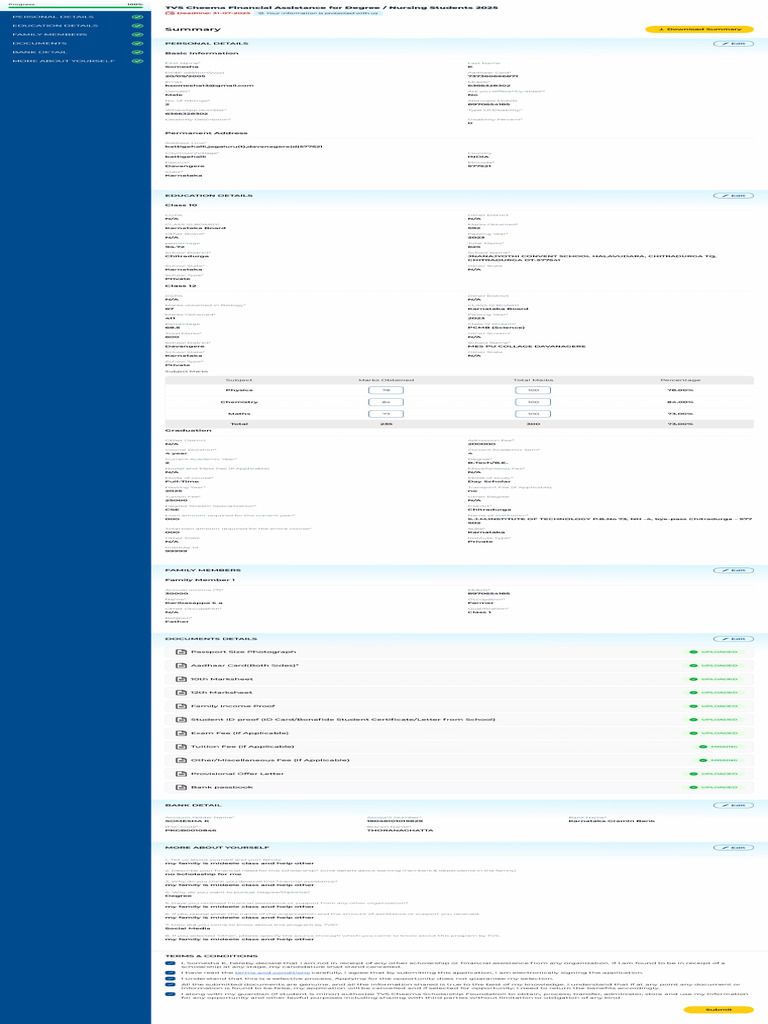The image size is (768, 1024).
Task: Click the Deadline 31-07-2025 label
Action: click(x=208, y=13)
